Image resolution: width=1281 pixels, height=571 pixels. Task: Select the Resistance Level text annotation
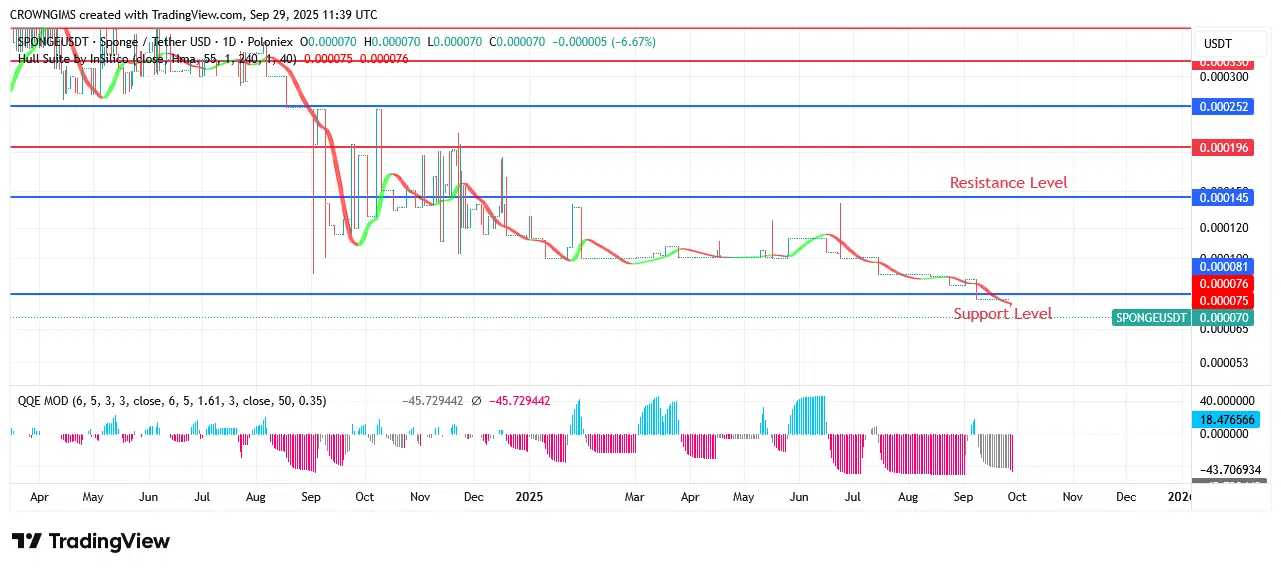(x=1008, y=182)
